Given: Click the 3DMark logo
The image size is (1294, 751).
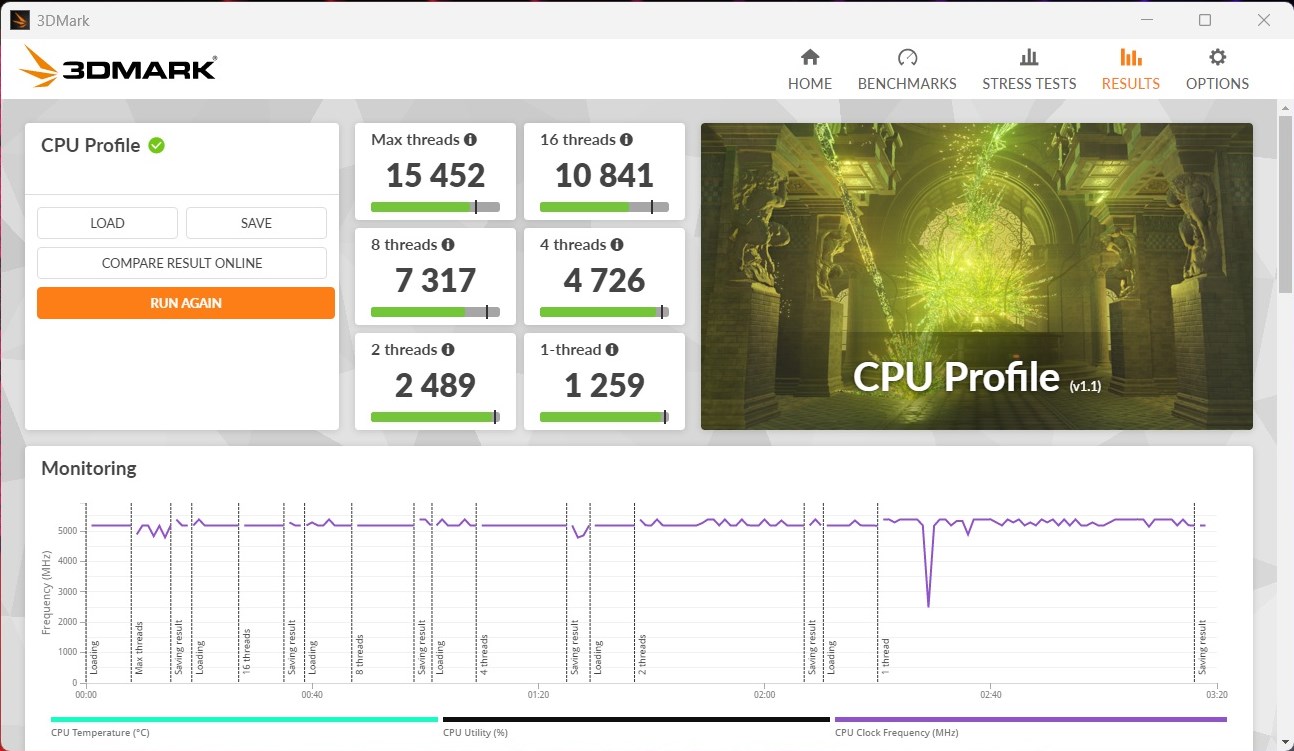Looking at the screenshot, I should pos(118,68).
